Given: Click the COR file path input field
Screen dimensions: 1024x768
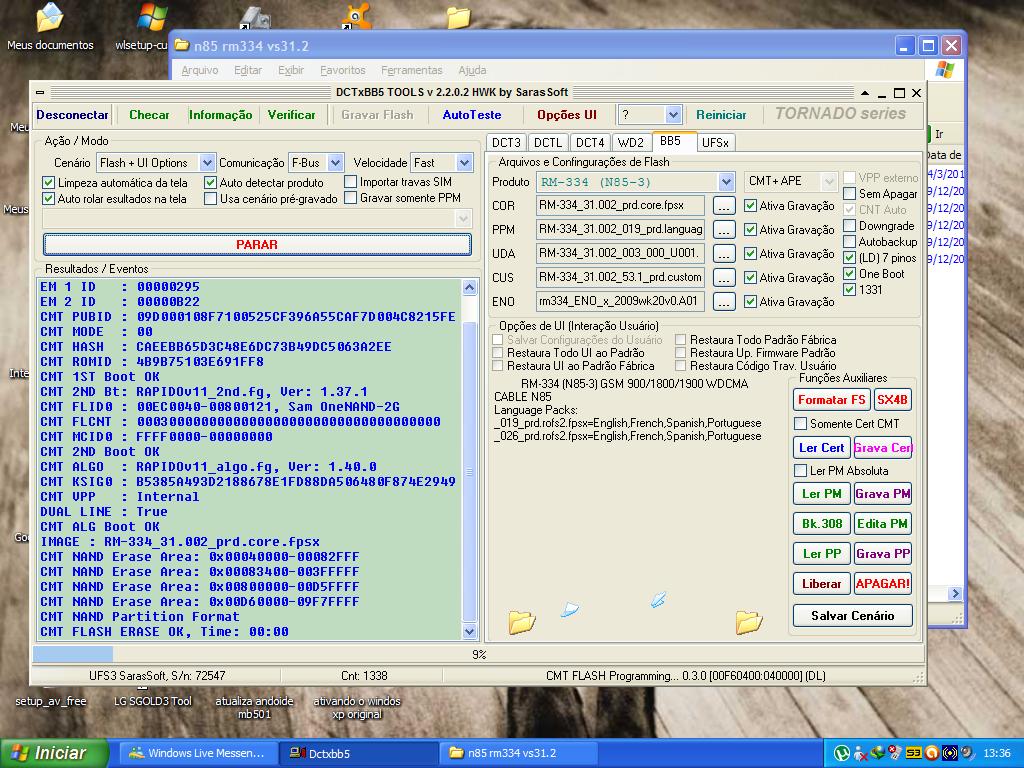Looking at the screenshot, I should pos(620,206).
